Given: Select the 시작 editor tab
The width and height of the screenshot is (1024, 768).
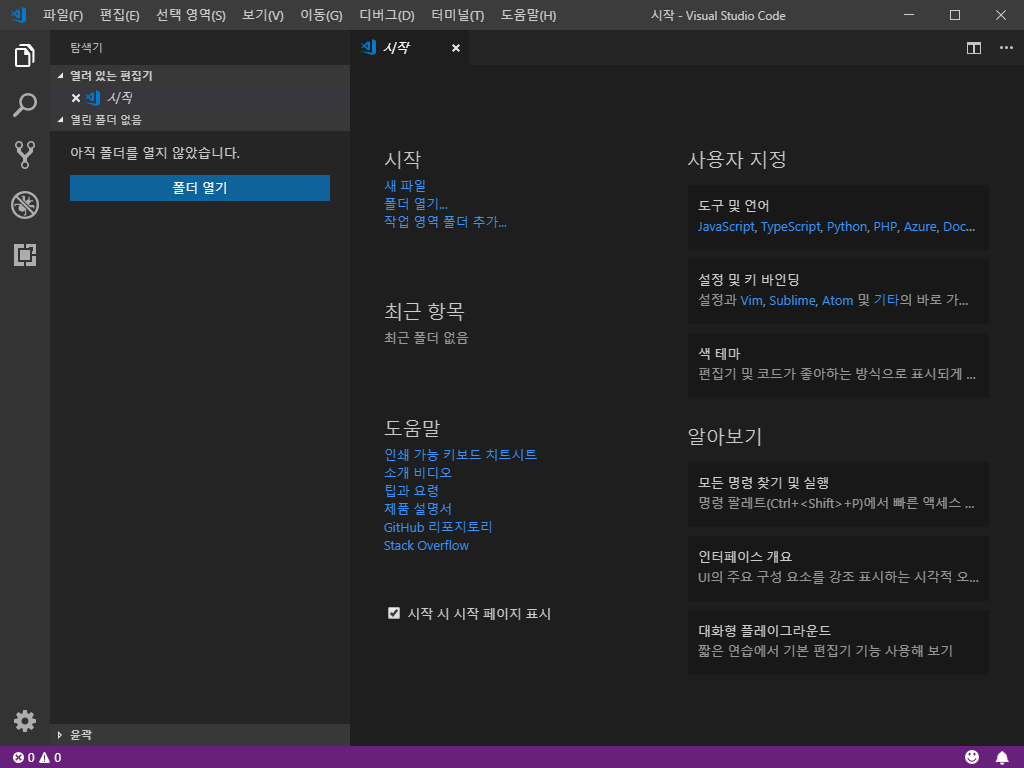Looking at the screenshot, I should [409, 48].
